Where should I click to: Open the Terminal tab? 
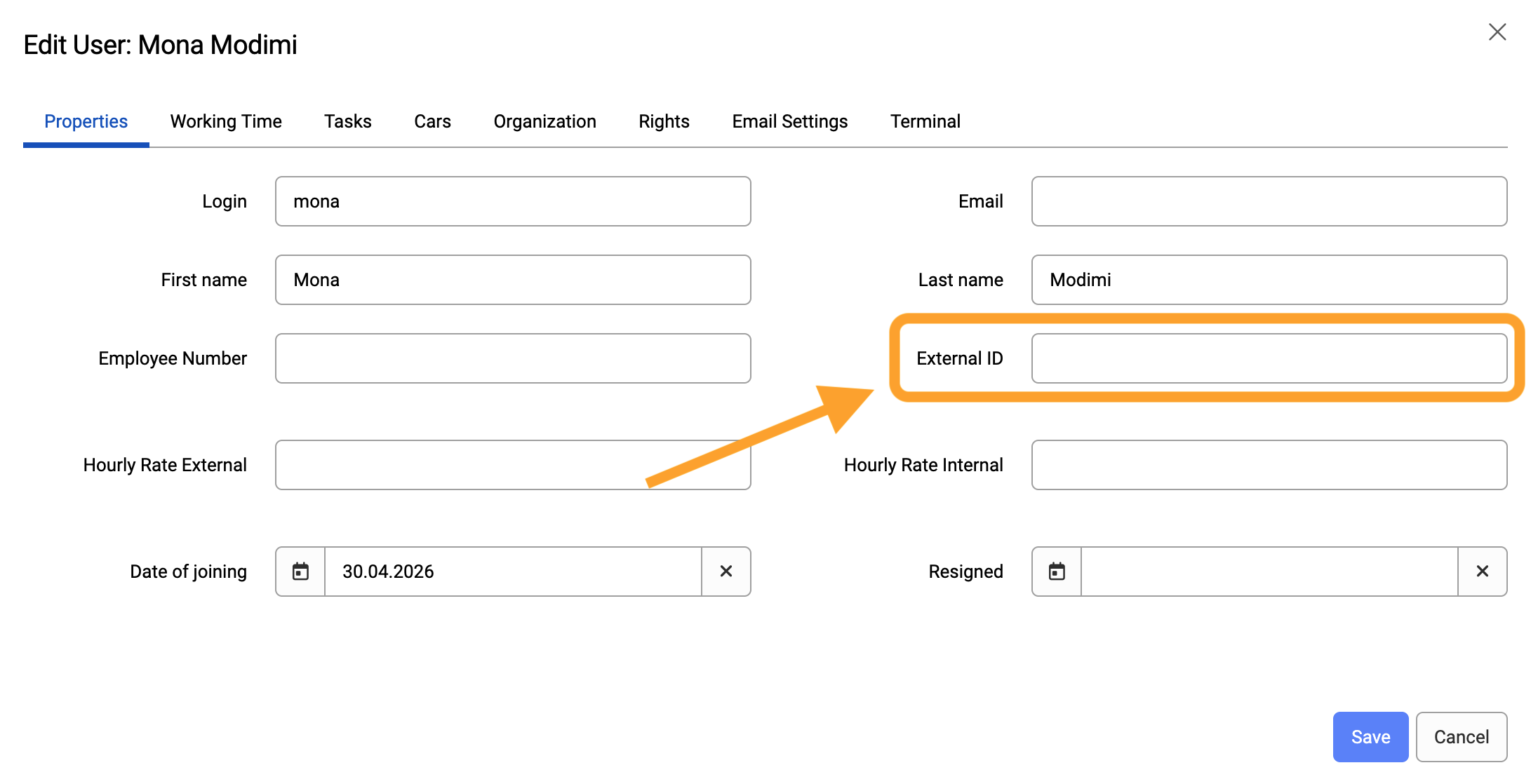[925, 121]
